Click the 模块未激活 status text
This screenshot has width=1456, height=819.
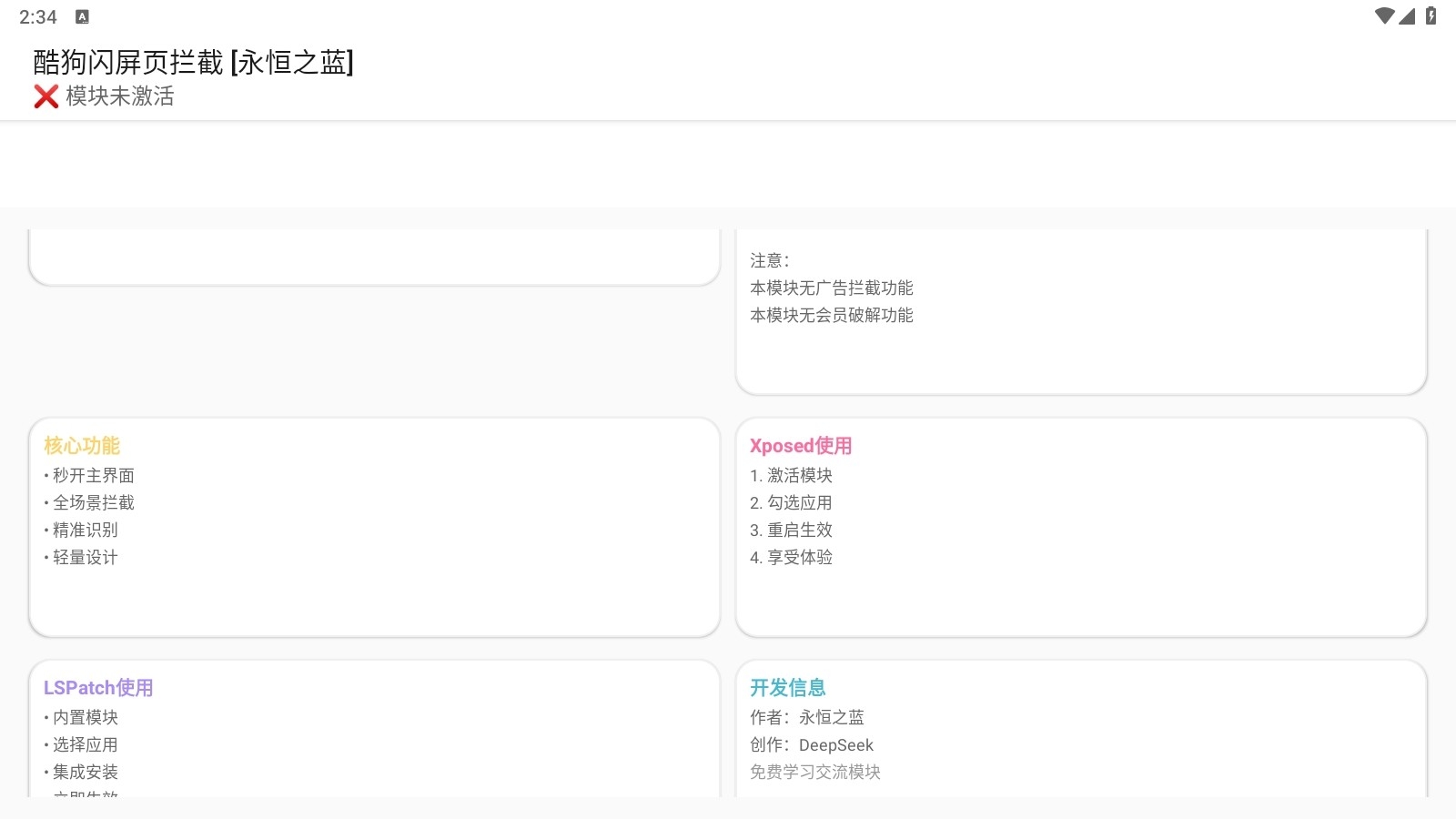click(120, 96)
